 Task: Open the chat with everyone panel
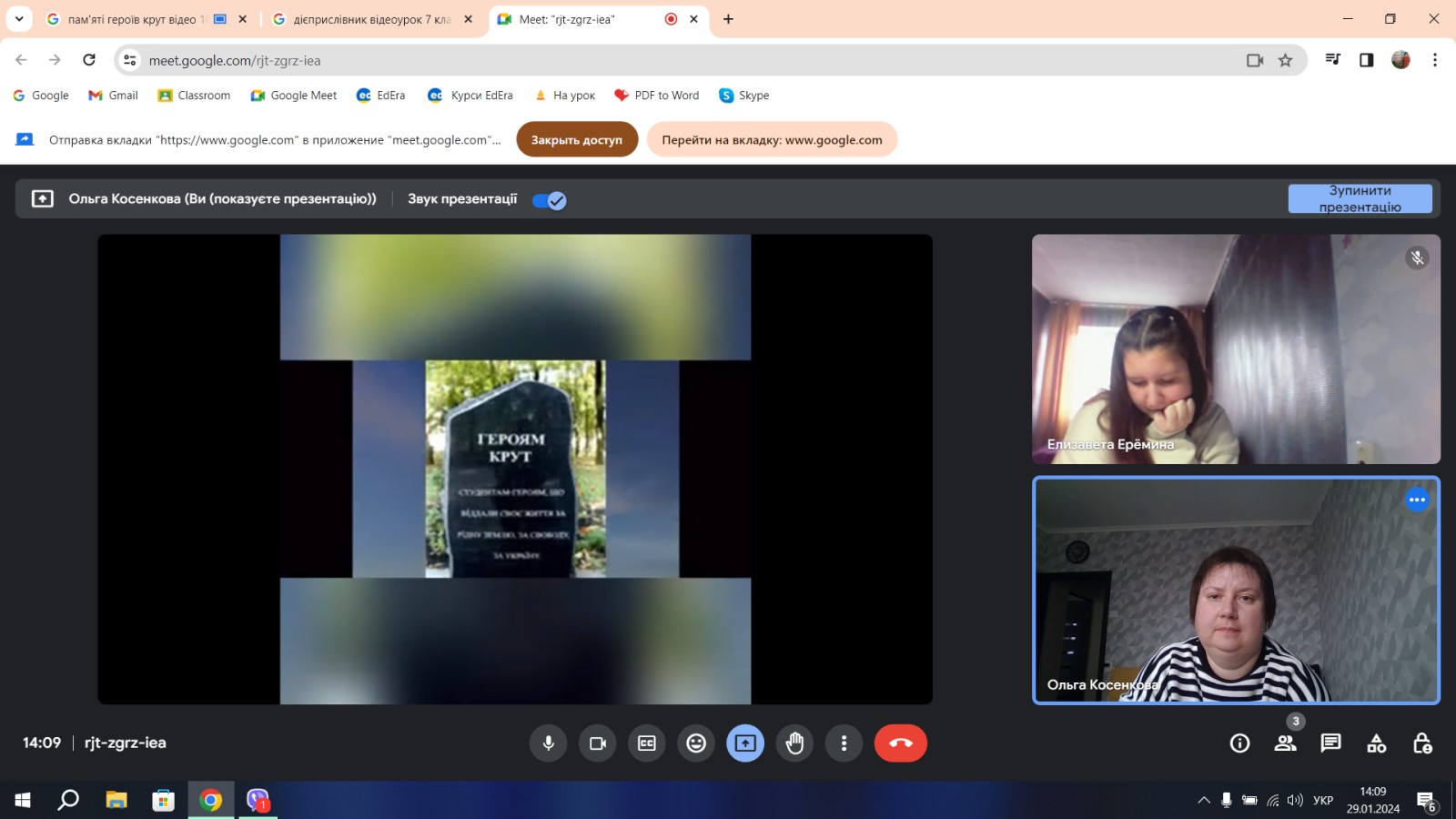pyautogui.click(x=1330, y=743)
